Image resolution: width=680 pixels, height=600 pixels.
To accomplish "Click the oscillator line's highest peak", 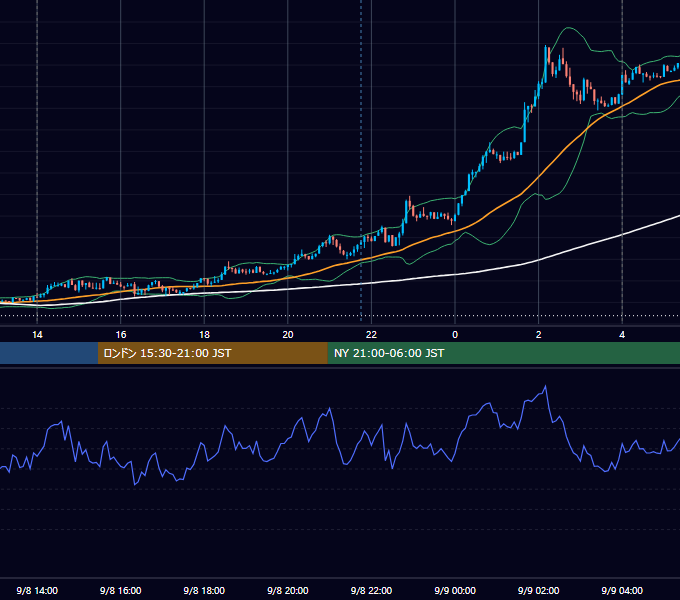I will pyautogui.click(x=545, y=386).
